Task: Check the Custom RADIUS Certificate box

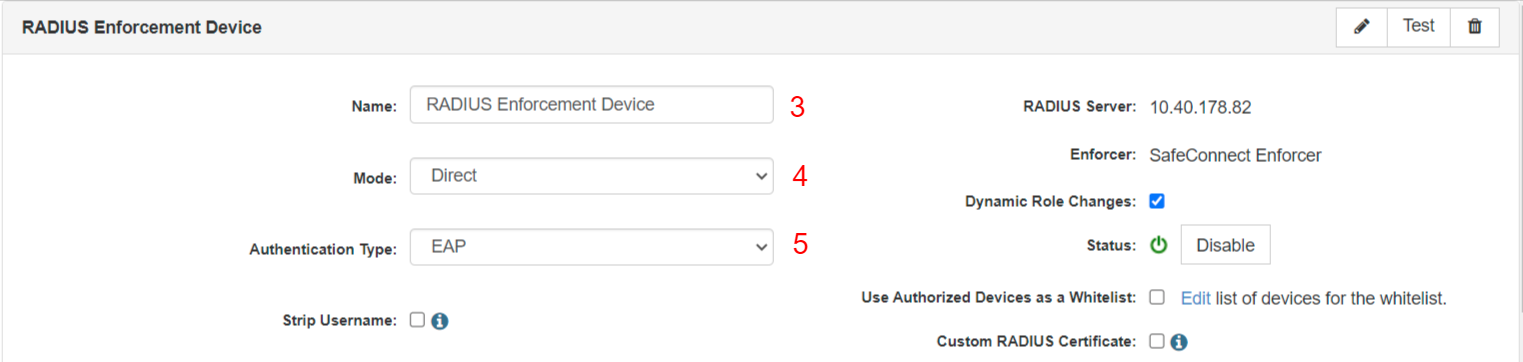Action: point(1156,341)
